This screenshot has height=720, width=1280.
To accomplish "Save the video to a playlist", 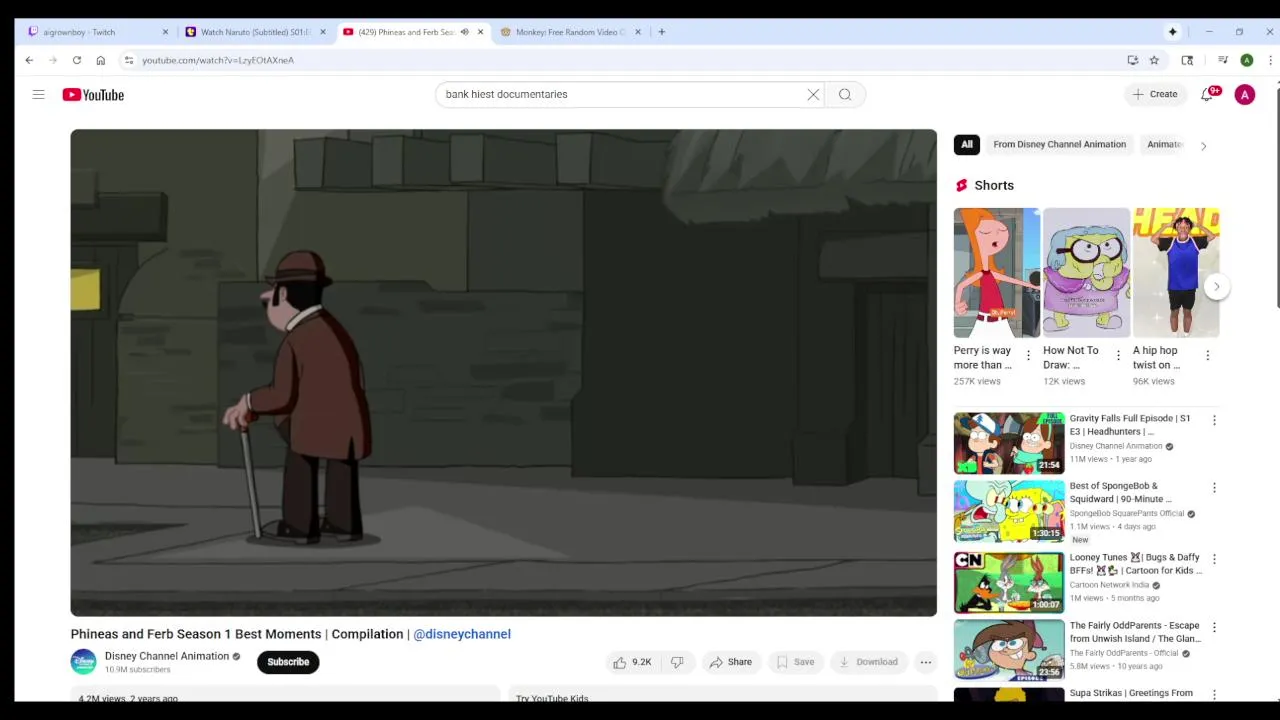I will (796, 662).
